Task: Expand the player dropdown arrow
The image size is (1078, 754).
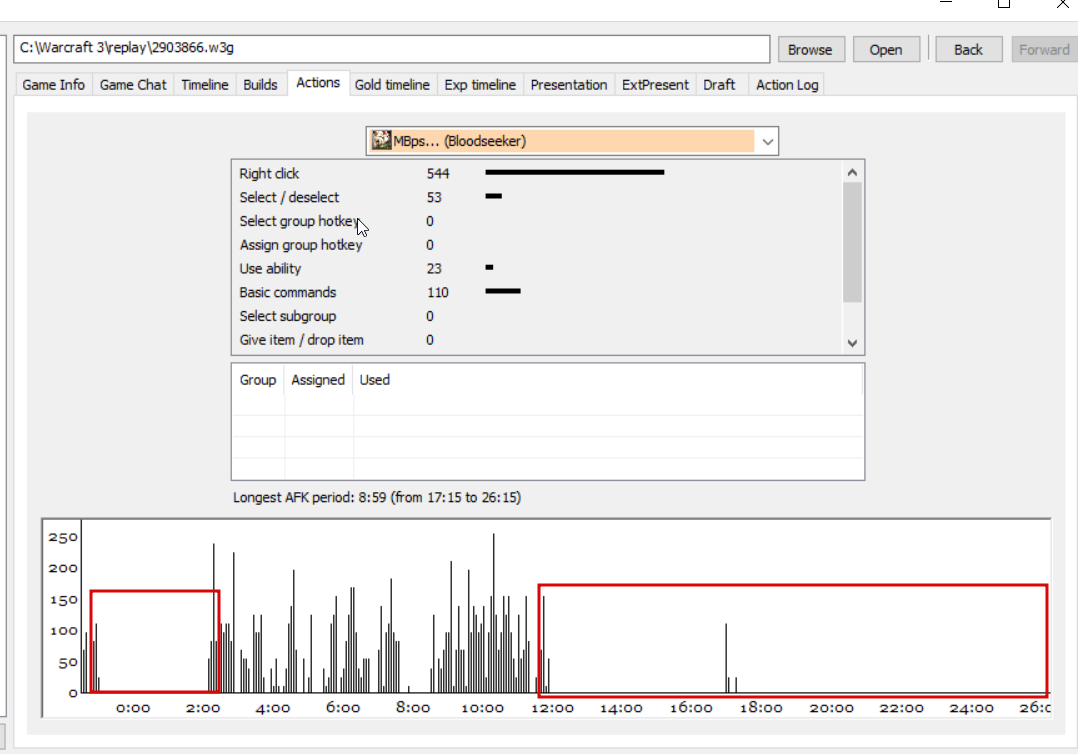Action: click(767, 142)
